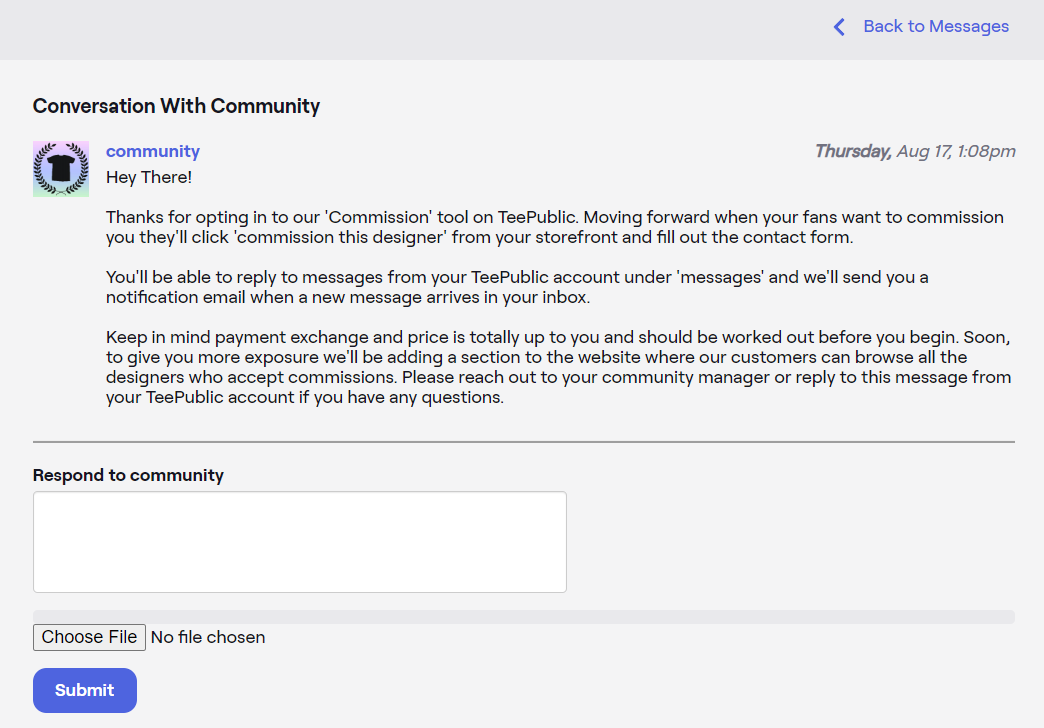The width and height of the screenshot is (1044, 728).
Task: Select the Conversation With Community heading
Action: pyautogui.click(x=176, y=106)
